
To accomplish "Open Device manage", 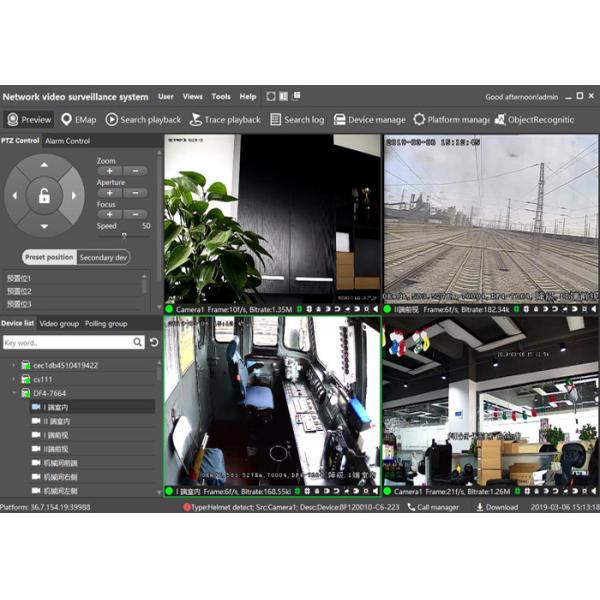I will [369, 120].
